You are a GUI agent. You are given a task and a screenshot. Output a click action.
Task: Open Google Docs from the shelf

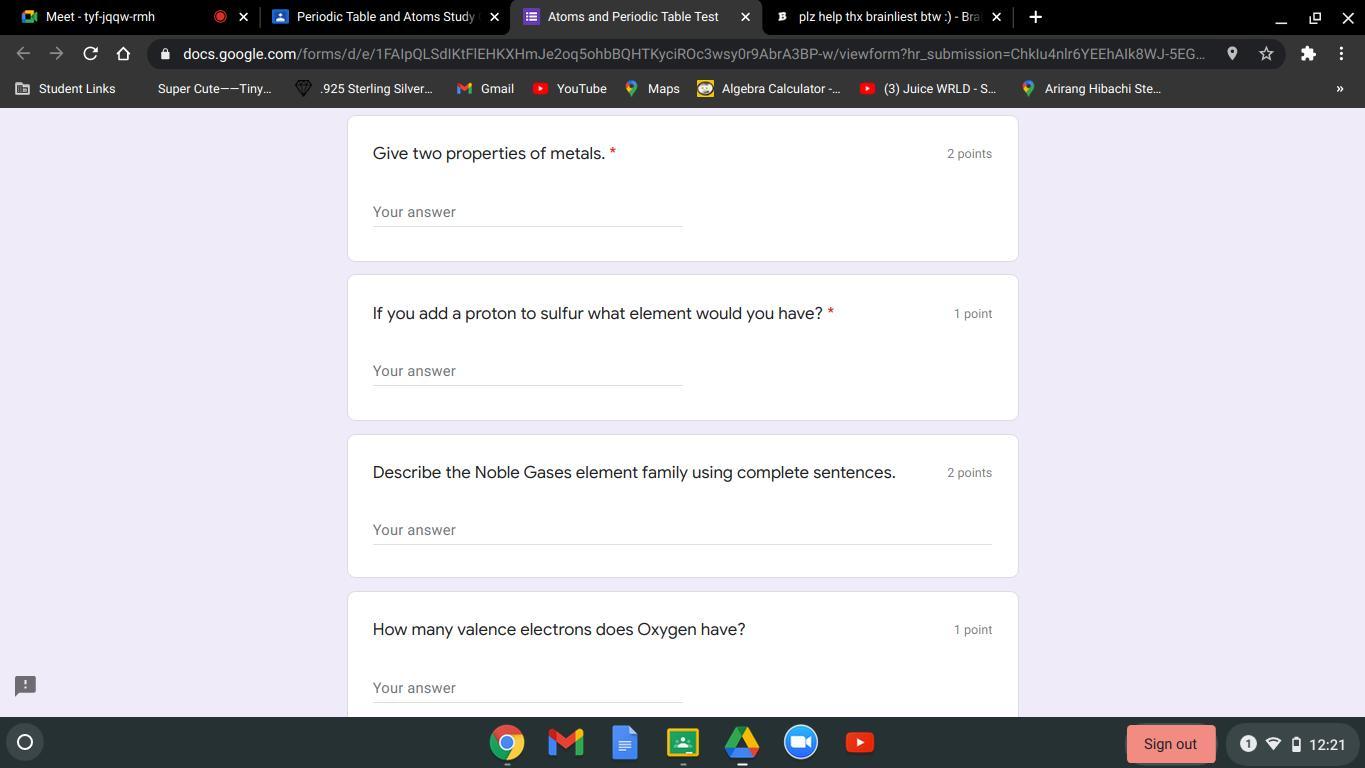click(x=625, y=742)
